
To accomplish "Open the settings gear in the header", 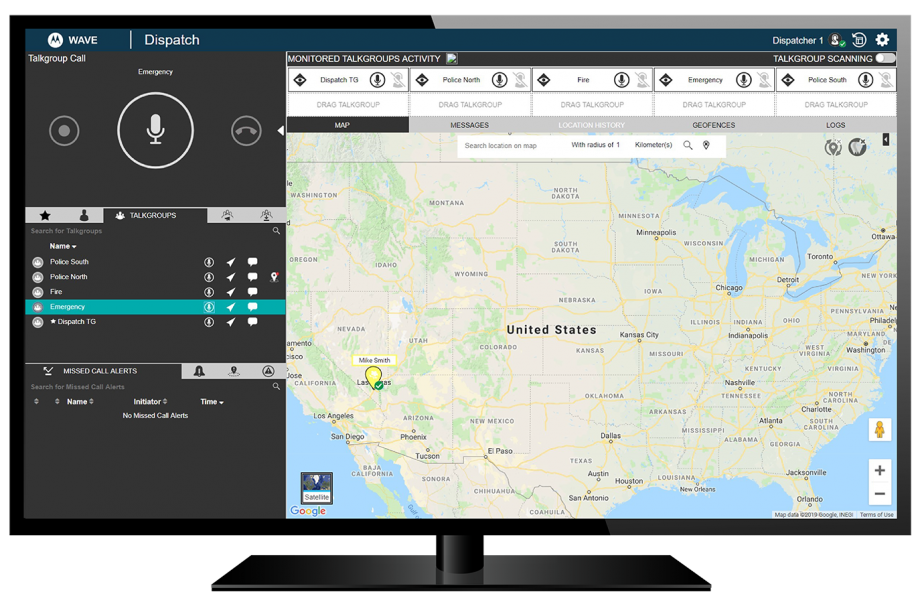I will coord(881,40).
